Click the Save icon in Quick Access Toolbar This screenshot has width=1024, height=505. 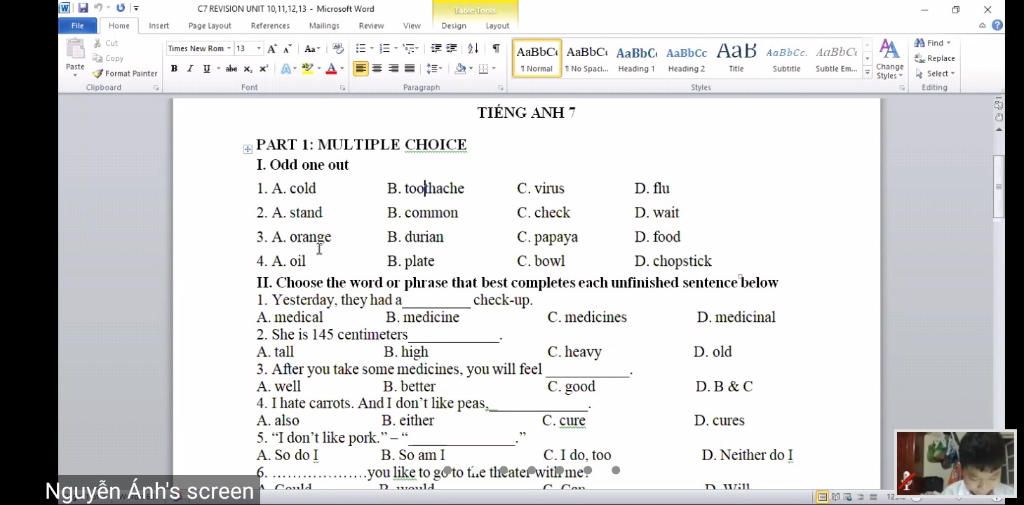coord(83,8)
